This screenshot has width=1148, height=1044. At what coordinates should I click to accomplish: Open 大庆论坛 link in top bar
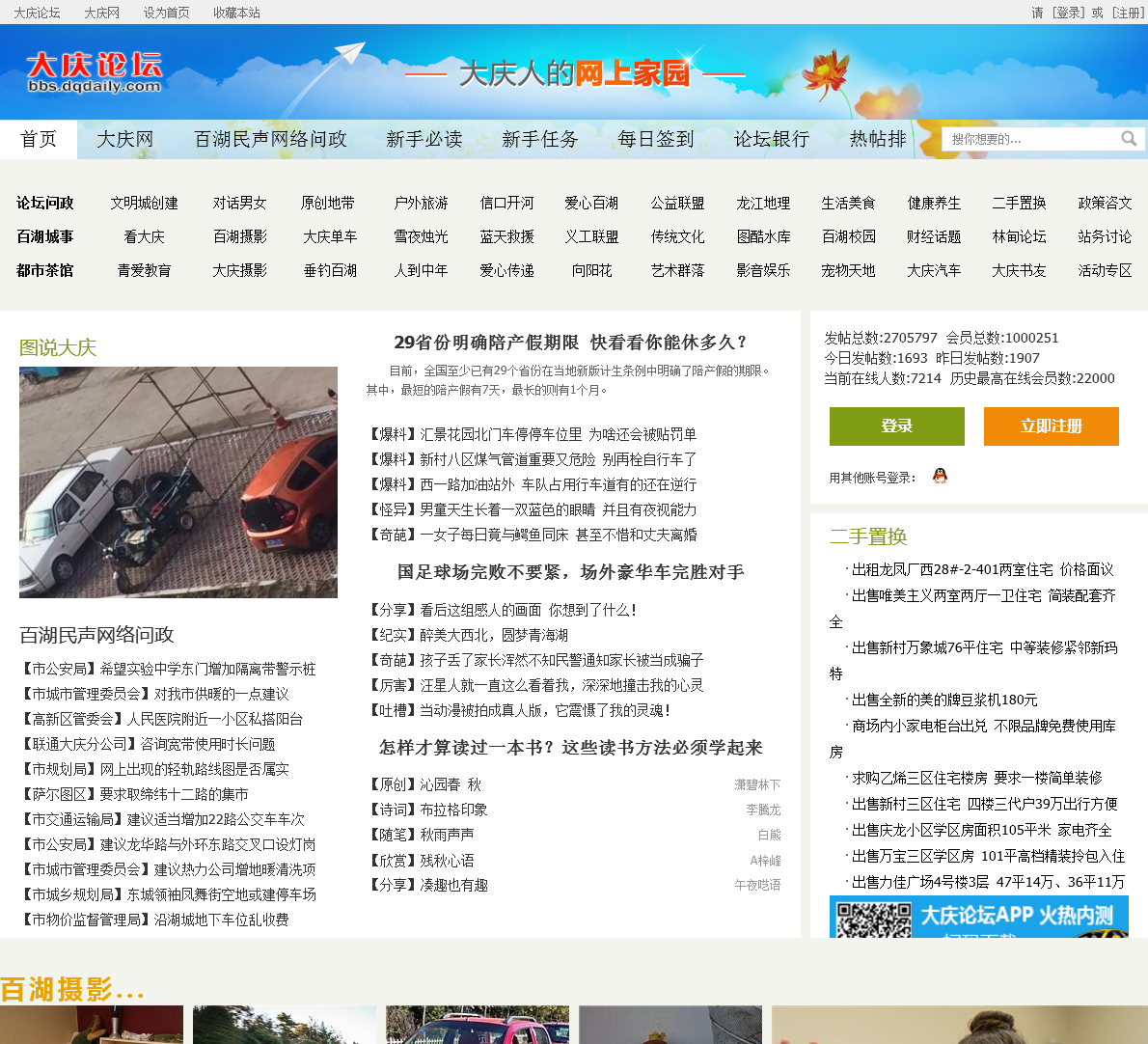click(x=37, y=13)
